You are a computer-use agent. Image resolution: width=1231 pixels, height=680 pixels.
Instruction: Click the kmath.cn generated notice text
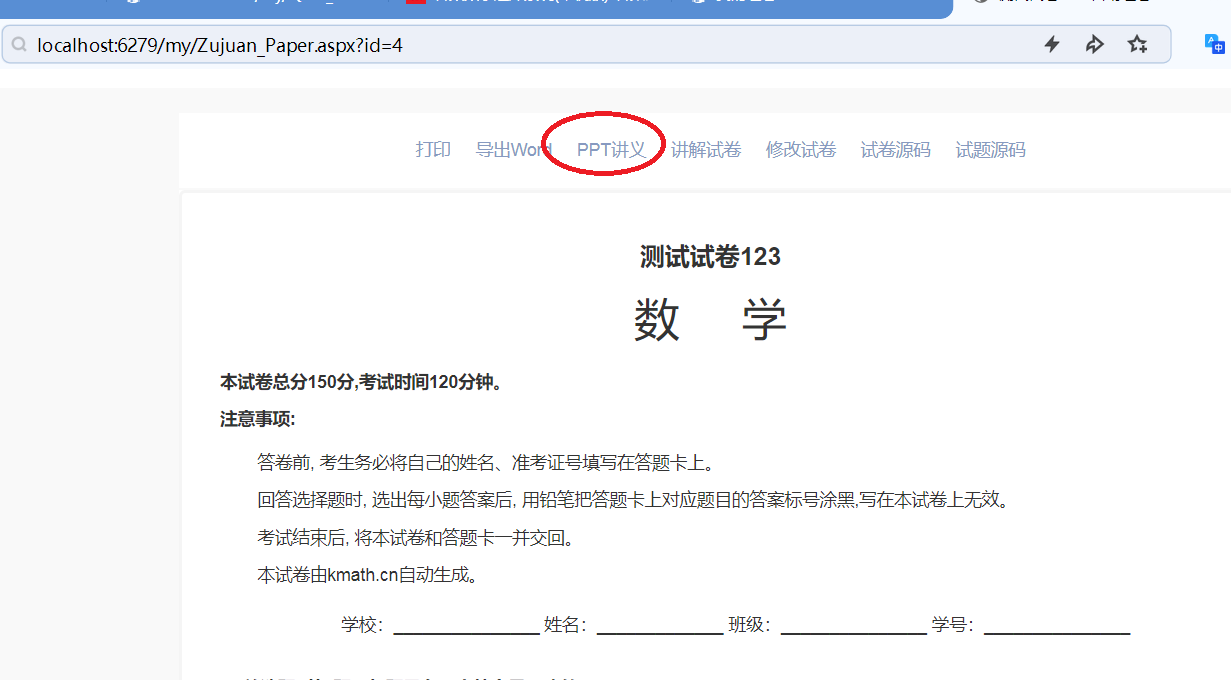coord(368,574)
